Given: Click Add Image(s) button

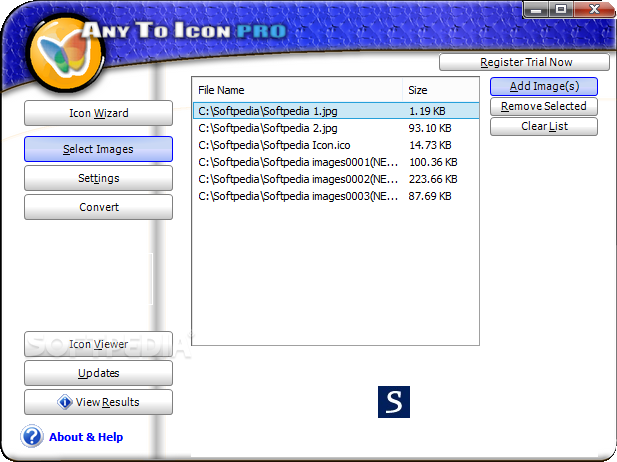Looking at the screenshot, I should pyautogui.click(x=544, y=87).
